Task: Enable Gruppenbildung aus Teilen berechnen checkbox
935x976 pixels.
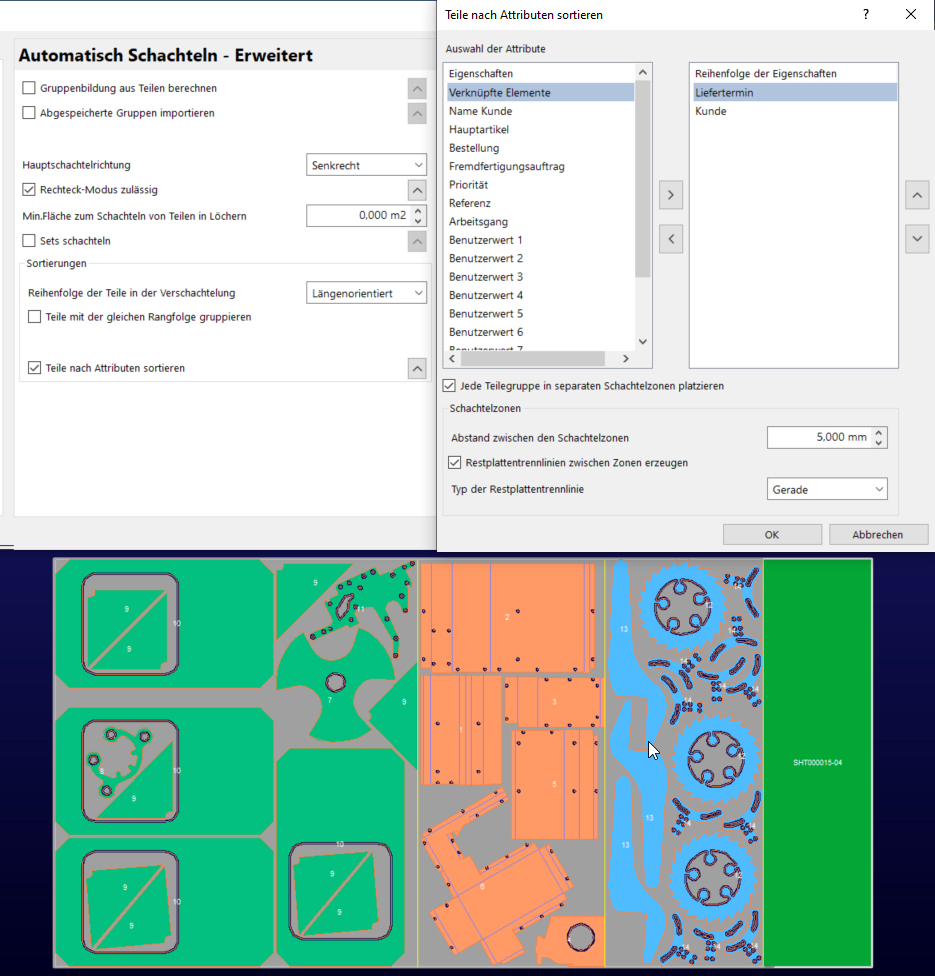Action: [x=29, y=88]
